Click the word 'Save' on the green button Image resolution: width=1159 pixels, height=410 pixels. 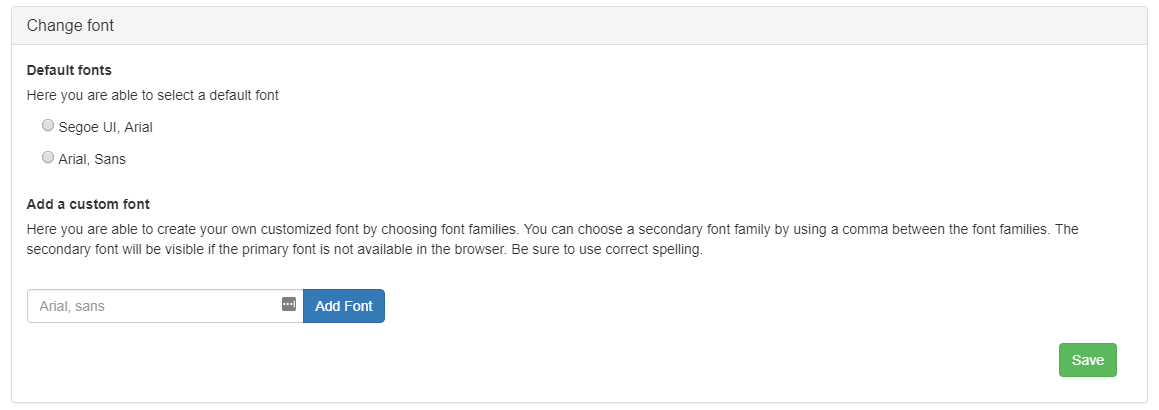tap(1087, 360)
